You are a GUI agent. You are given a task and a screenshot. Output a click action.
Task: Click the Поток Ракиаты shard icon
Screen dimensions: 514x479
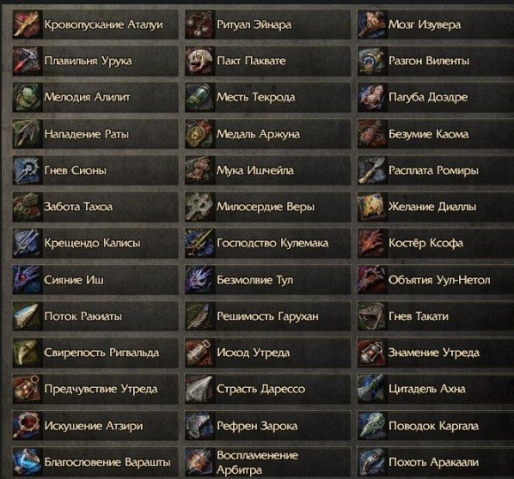coord(28,316)
